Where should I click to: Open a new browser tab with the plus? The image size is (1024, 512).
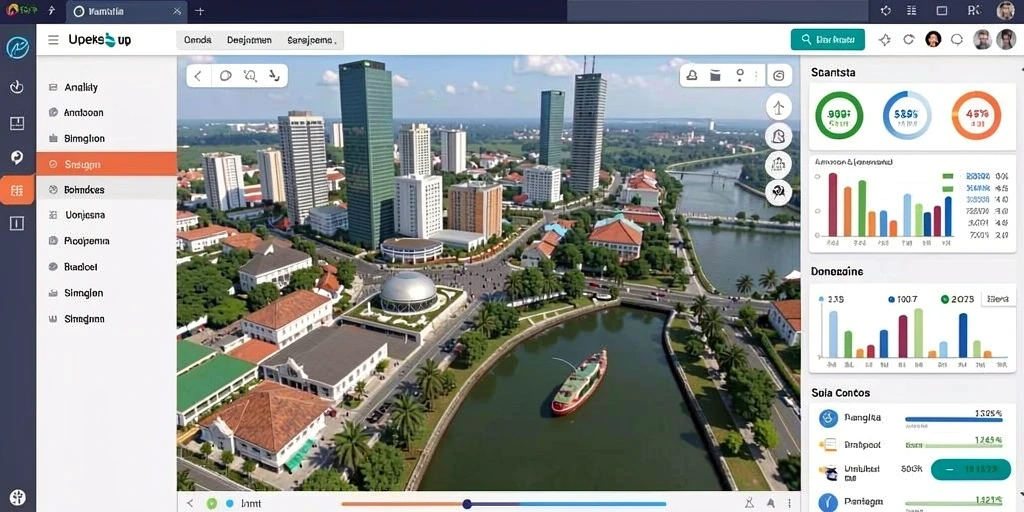[200, 11]
